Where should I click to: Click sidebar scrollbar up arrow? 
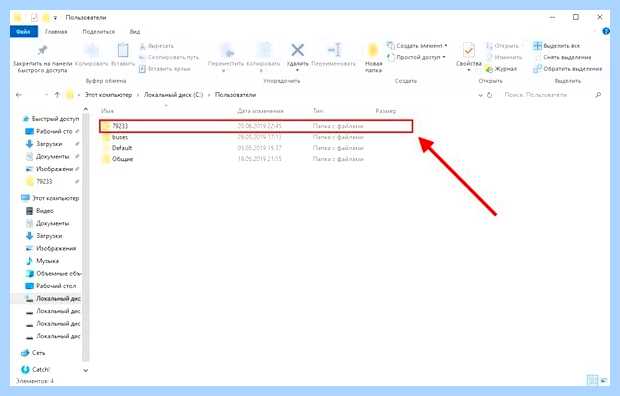pos(86,109)
